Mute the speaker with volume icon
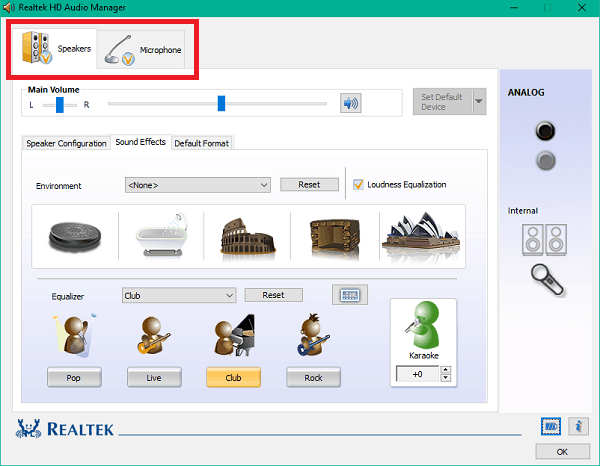The height and width of the screenshot is (466, 600). coord(351,103)
